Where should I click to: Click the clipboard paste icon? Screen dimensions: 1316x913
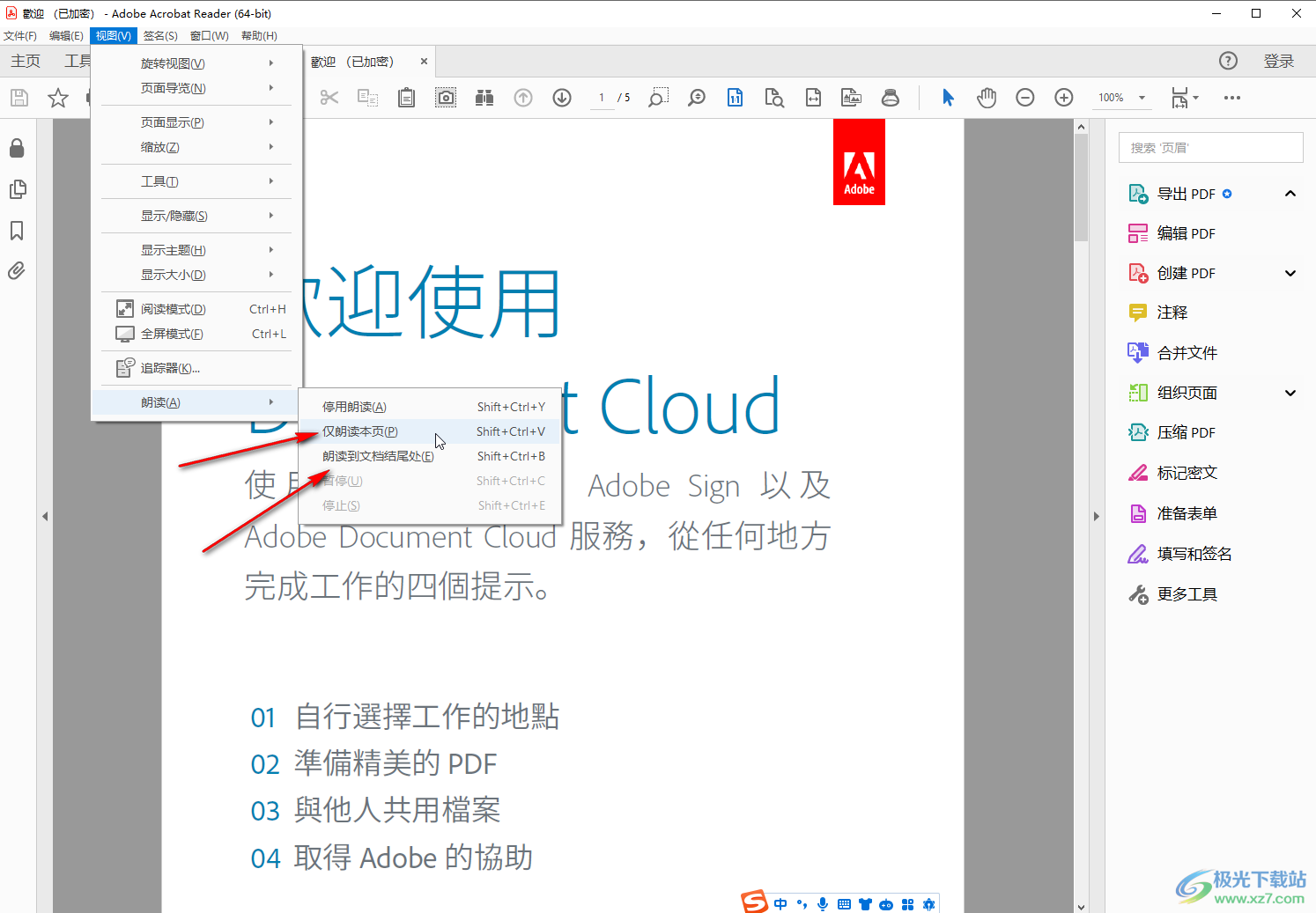(406, 98)
